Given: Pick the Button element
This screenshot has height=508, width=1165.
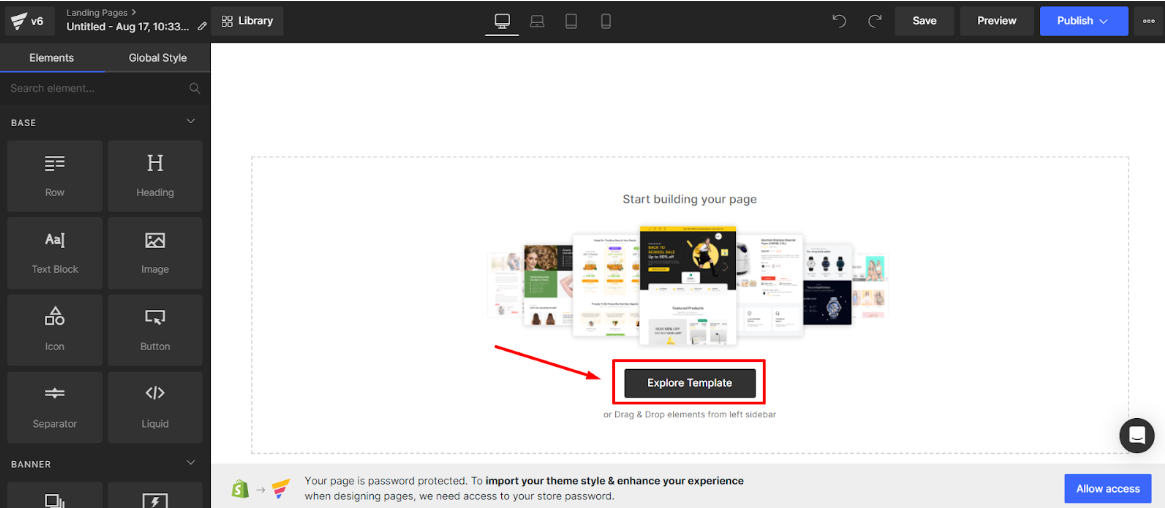Looking at the screenshot, I should click(x=155, y=330).
